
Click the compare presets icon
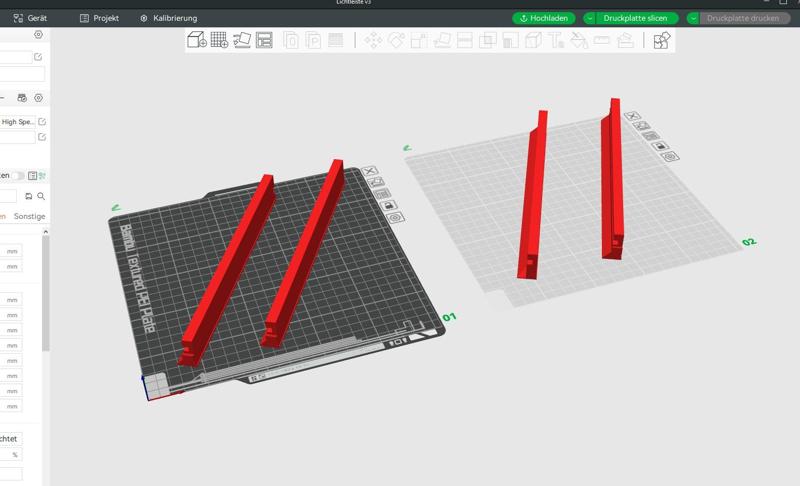click(33, 176)
